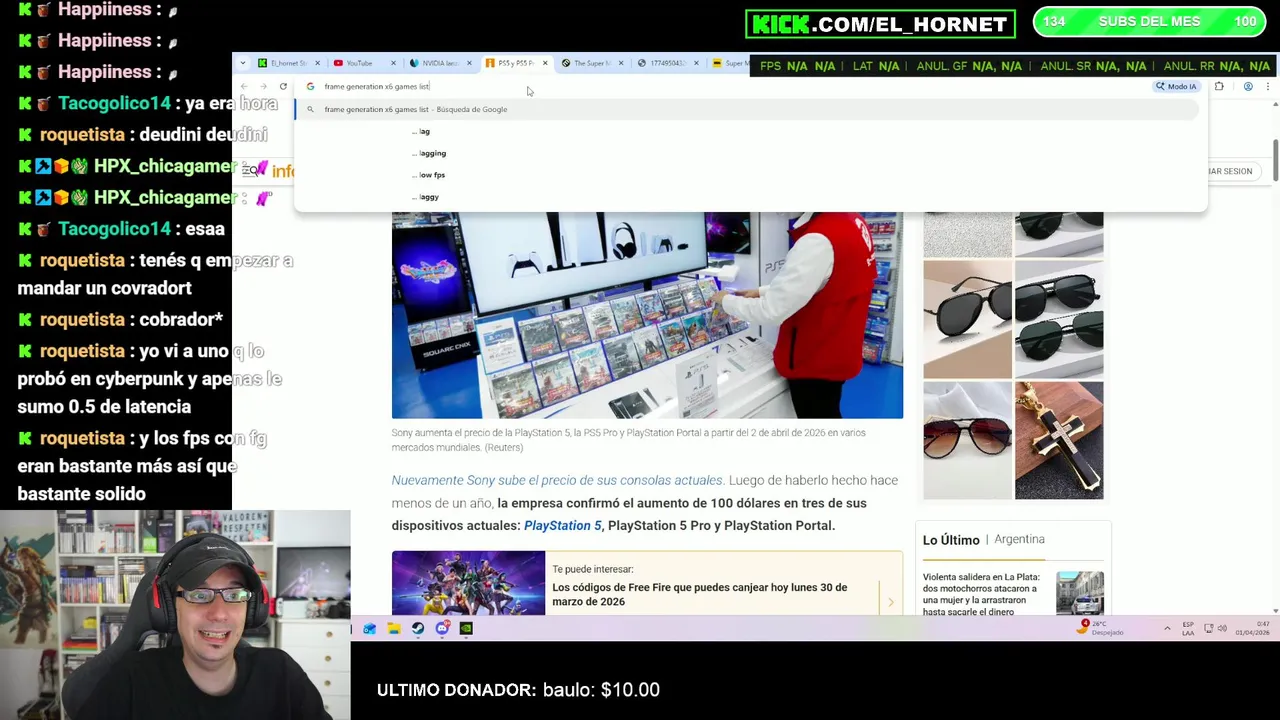Open Steam from the taskbar
Image resolution: width=1280 pixels, height=720 pixels.
click(x=418, y=628)
